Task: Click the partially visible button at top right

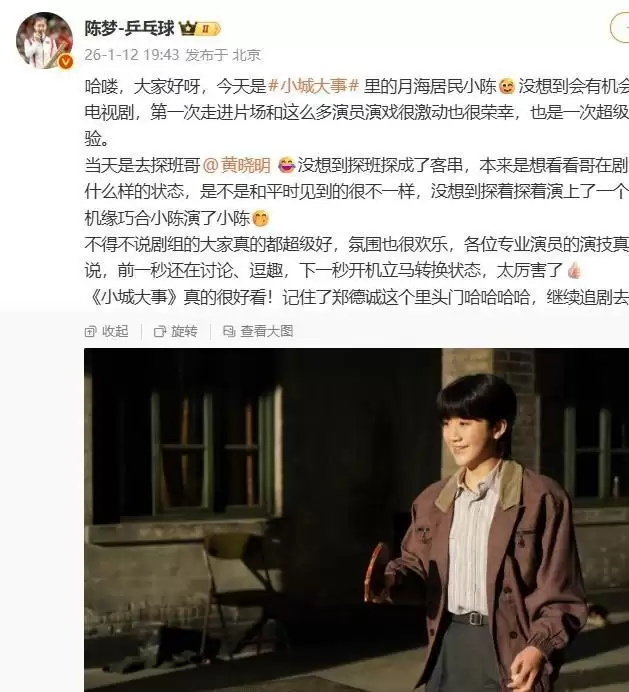Action: 620,28
